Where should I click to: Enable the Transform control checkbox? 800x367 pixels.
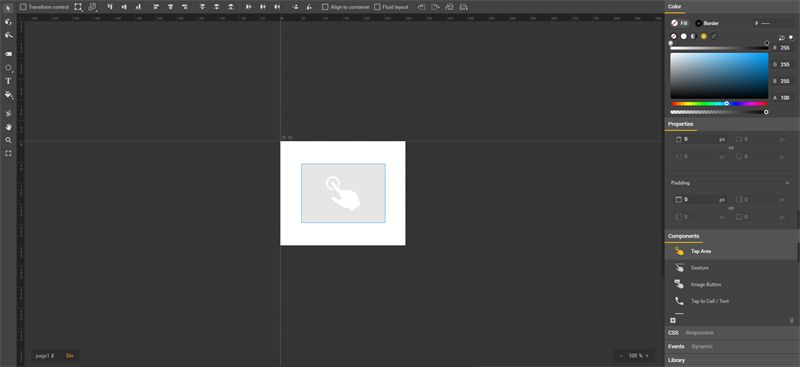coord(23,7)
